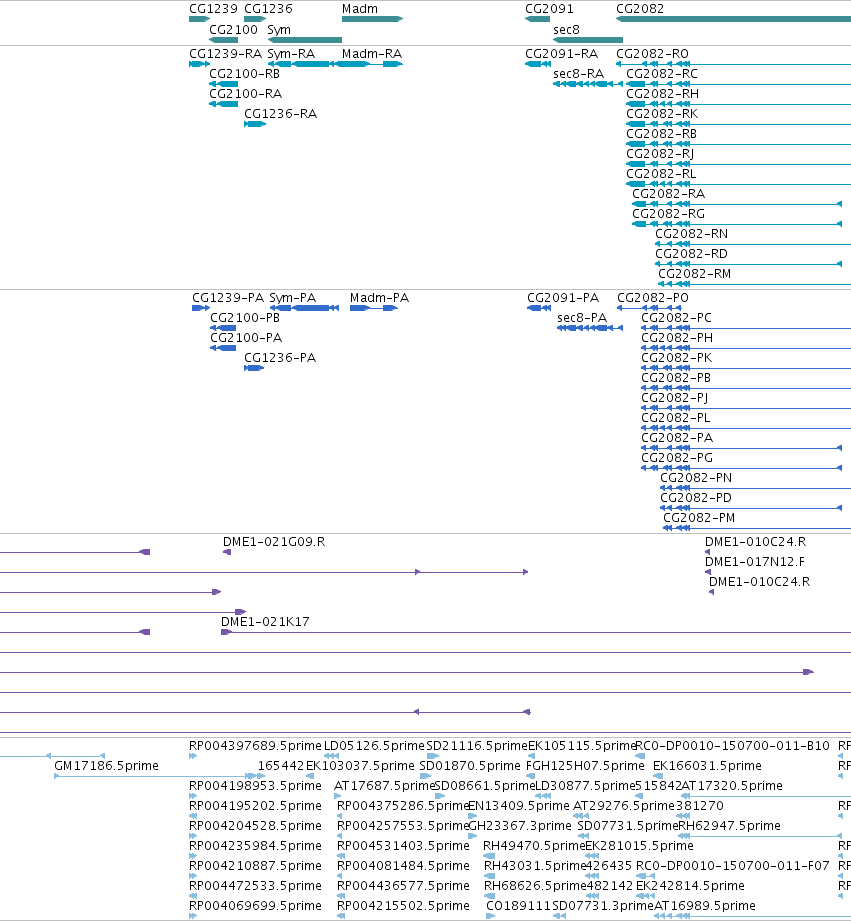Select the CG1236 gene label
The width and height of the screenshot is (851, 921).
[x=268, y=9]
